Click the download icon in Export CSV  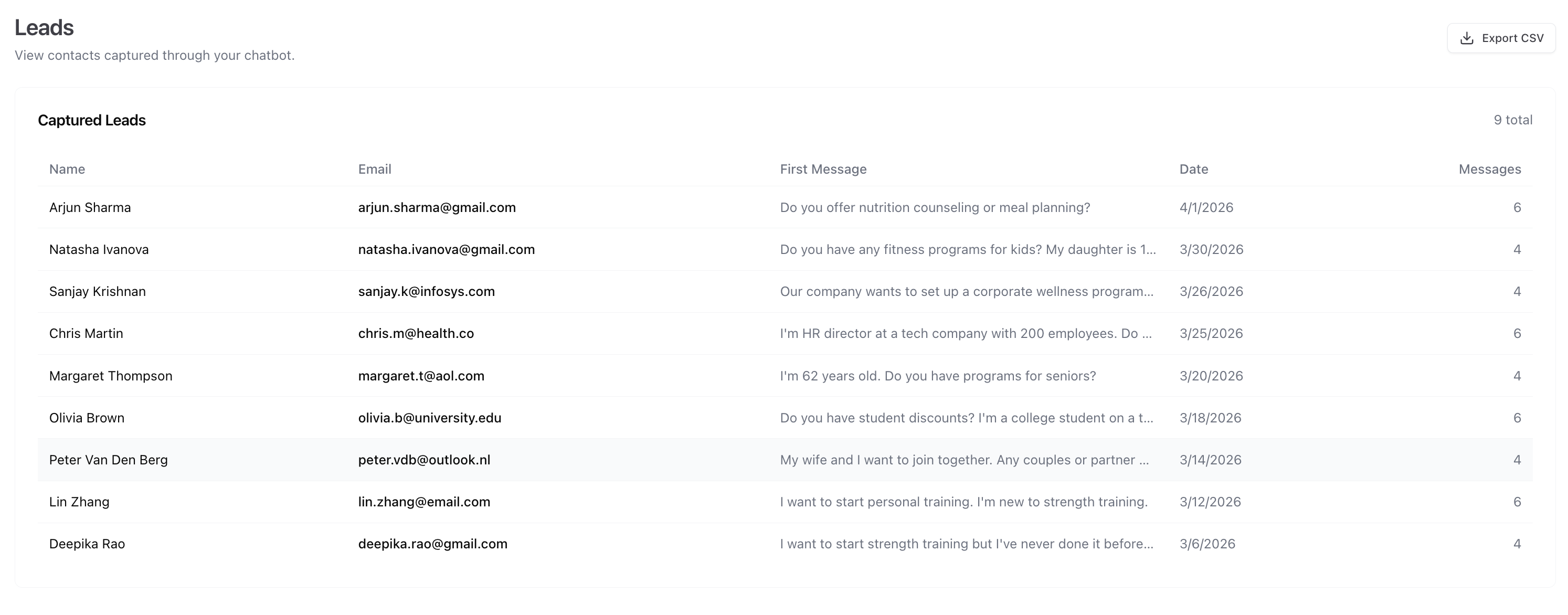pyautogui.click(x=1467, y=38)
